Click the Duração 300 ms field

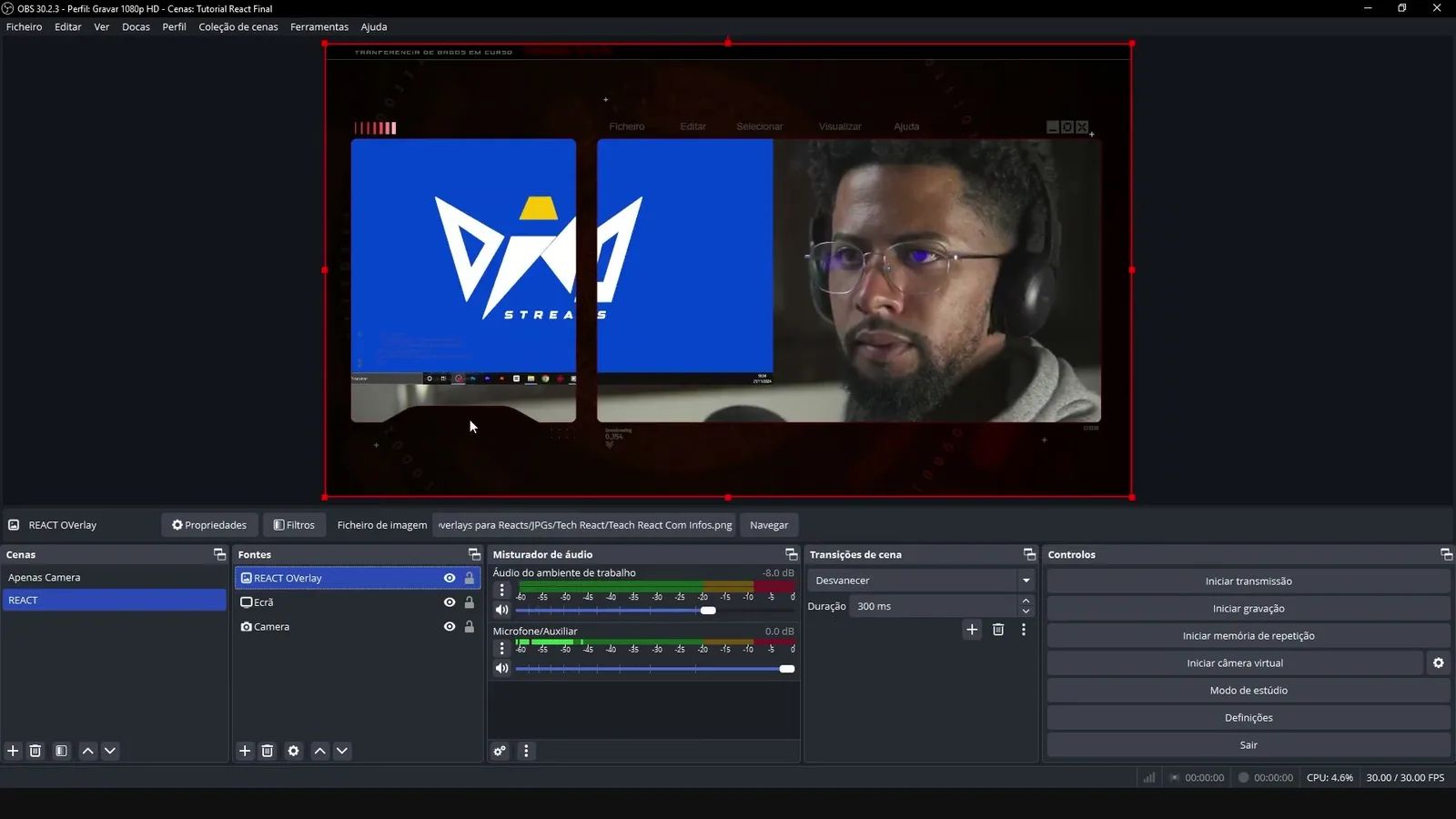[932, 606]
